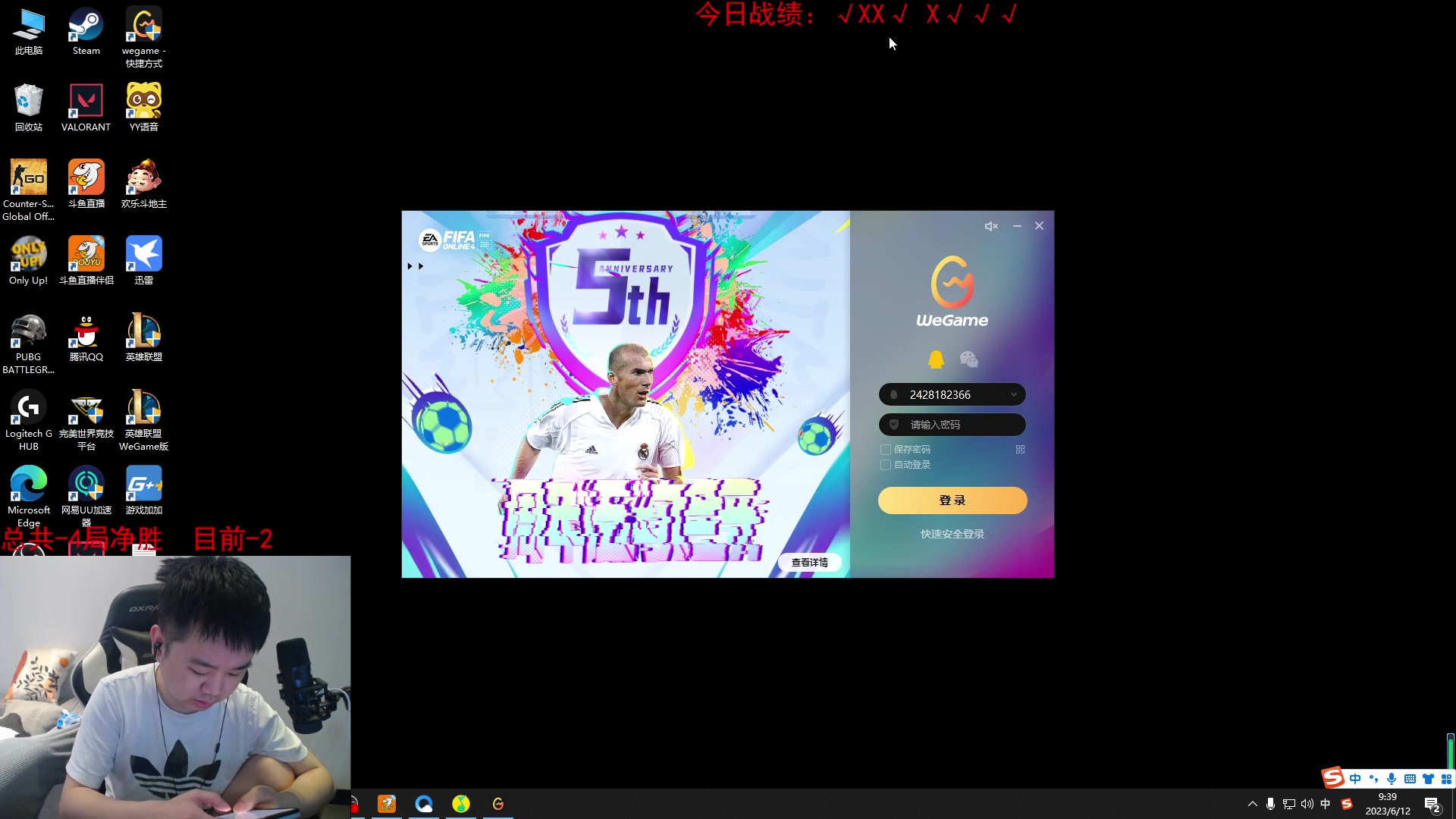The height and width of the screenshot is (819, 1456).
Task: Select the Counter-Strike Global Offensive icon
Action: pos(29,190)
